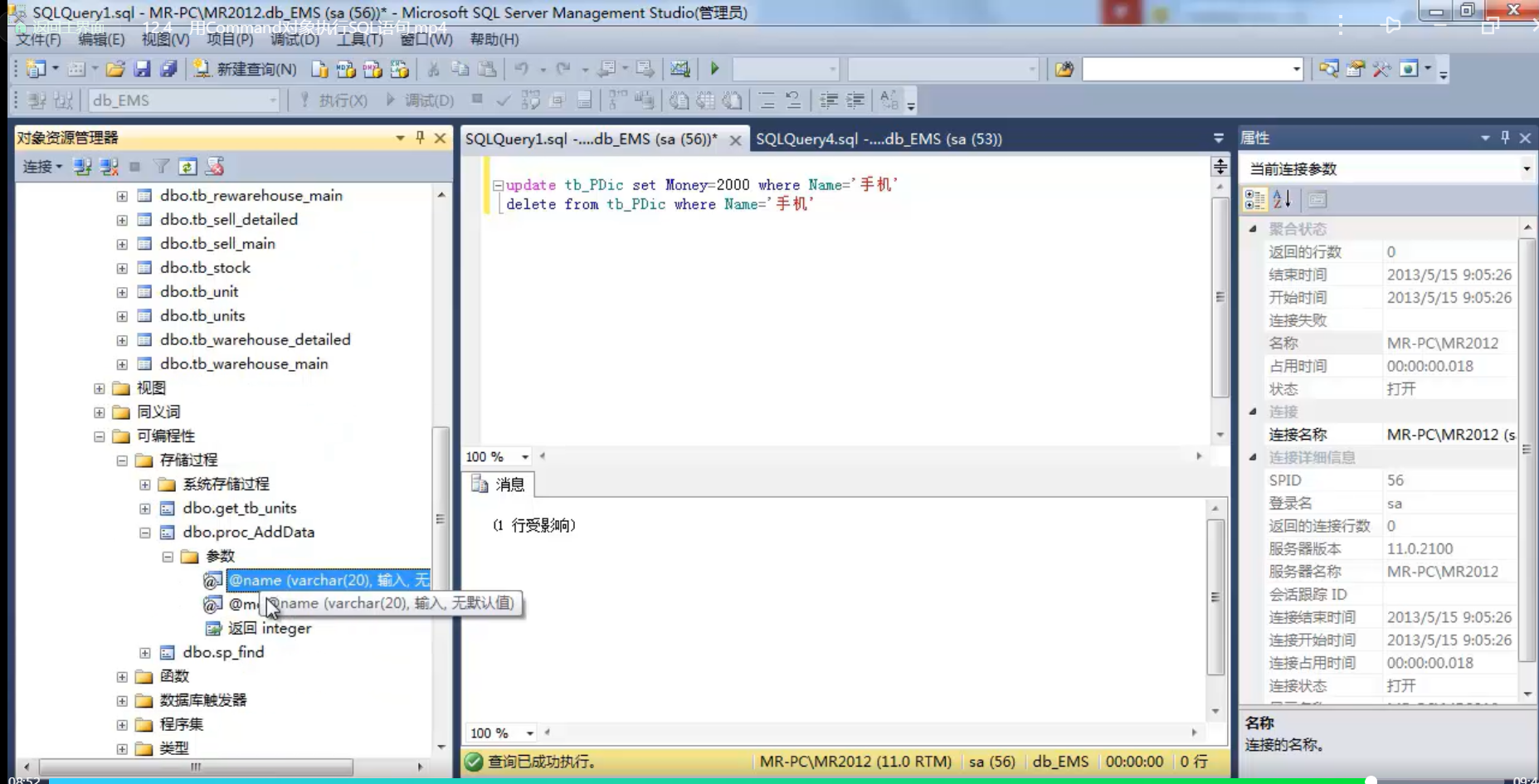Open the Find combo box dropdown arrow
Screen dimensions: 1539x784
[1296, 69]
